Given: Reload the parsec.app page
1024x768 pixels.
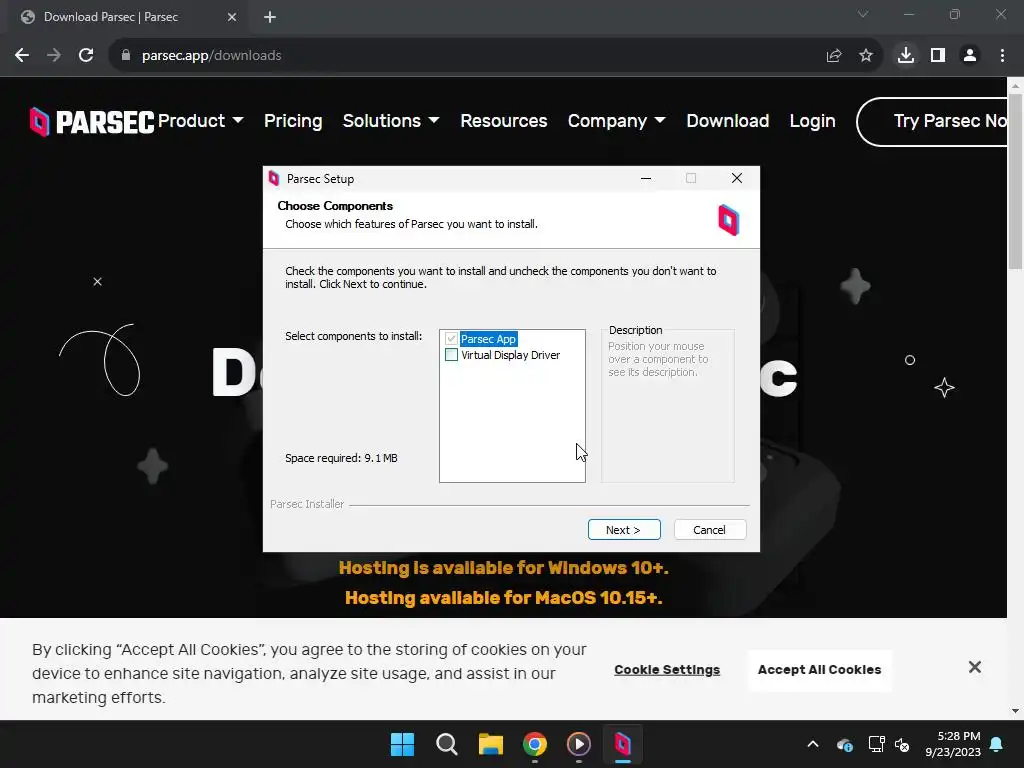Looking at the screenshot, I should coord(86,56).
